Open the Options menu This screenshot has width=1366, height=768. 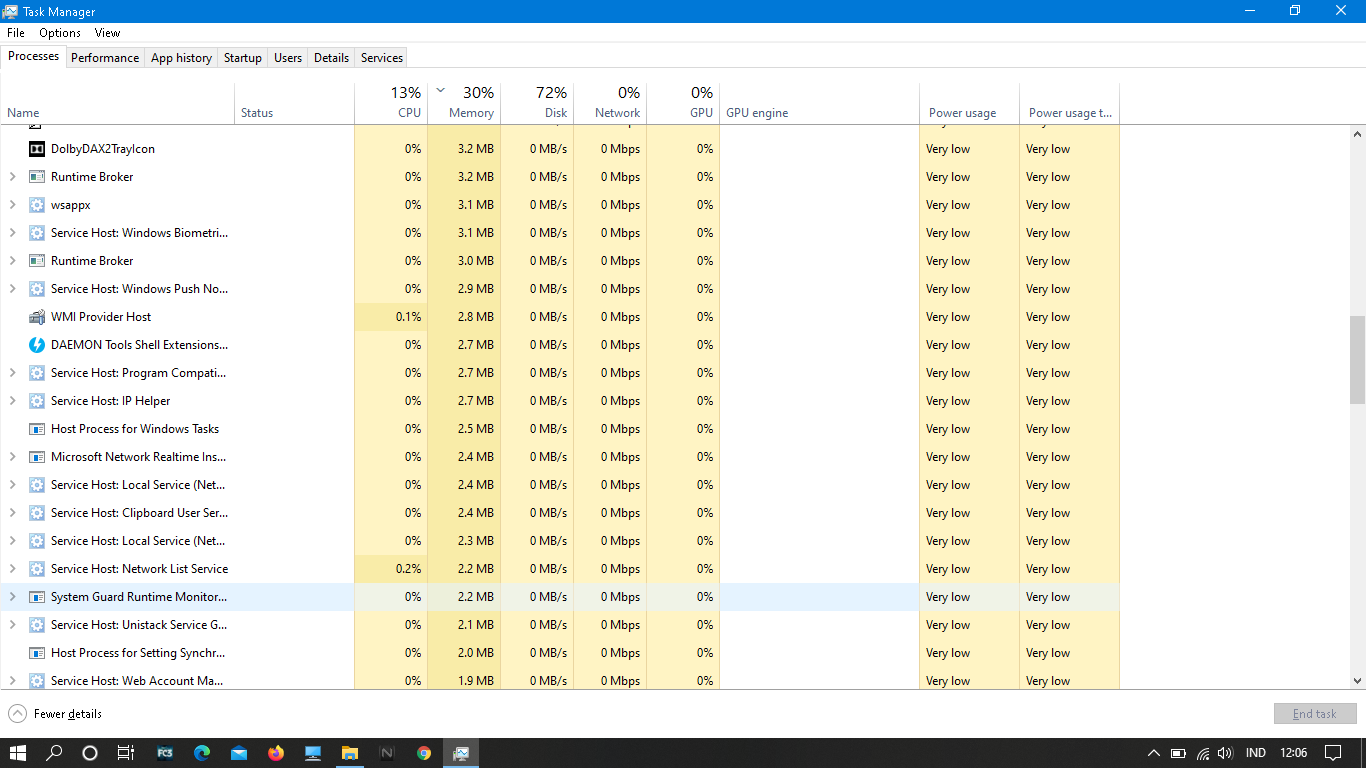60,33
